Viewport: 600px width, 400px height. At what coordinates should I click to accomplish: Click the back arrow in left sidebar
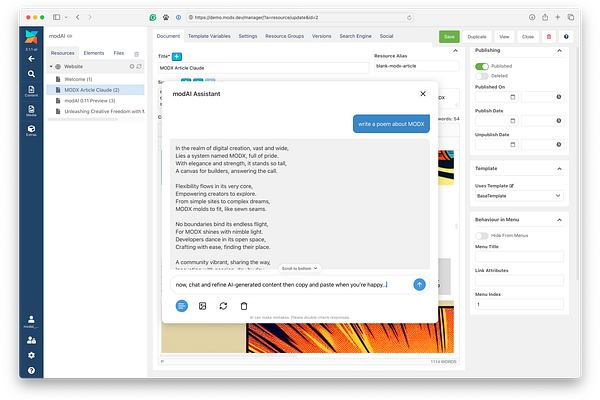click(31, 59)
